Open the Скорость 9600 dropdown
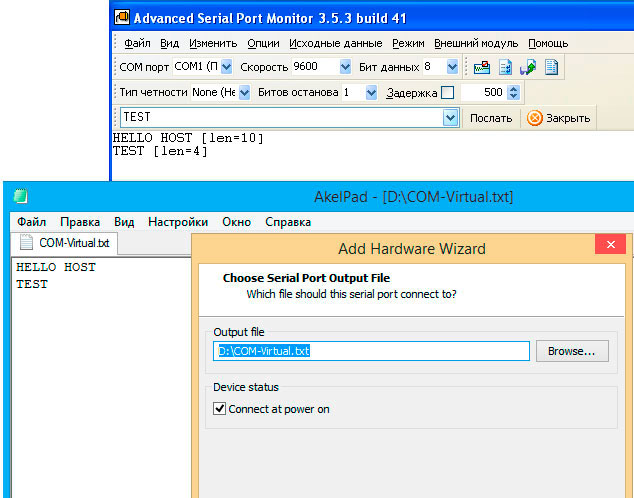 (x=345, y=67)
